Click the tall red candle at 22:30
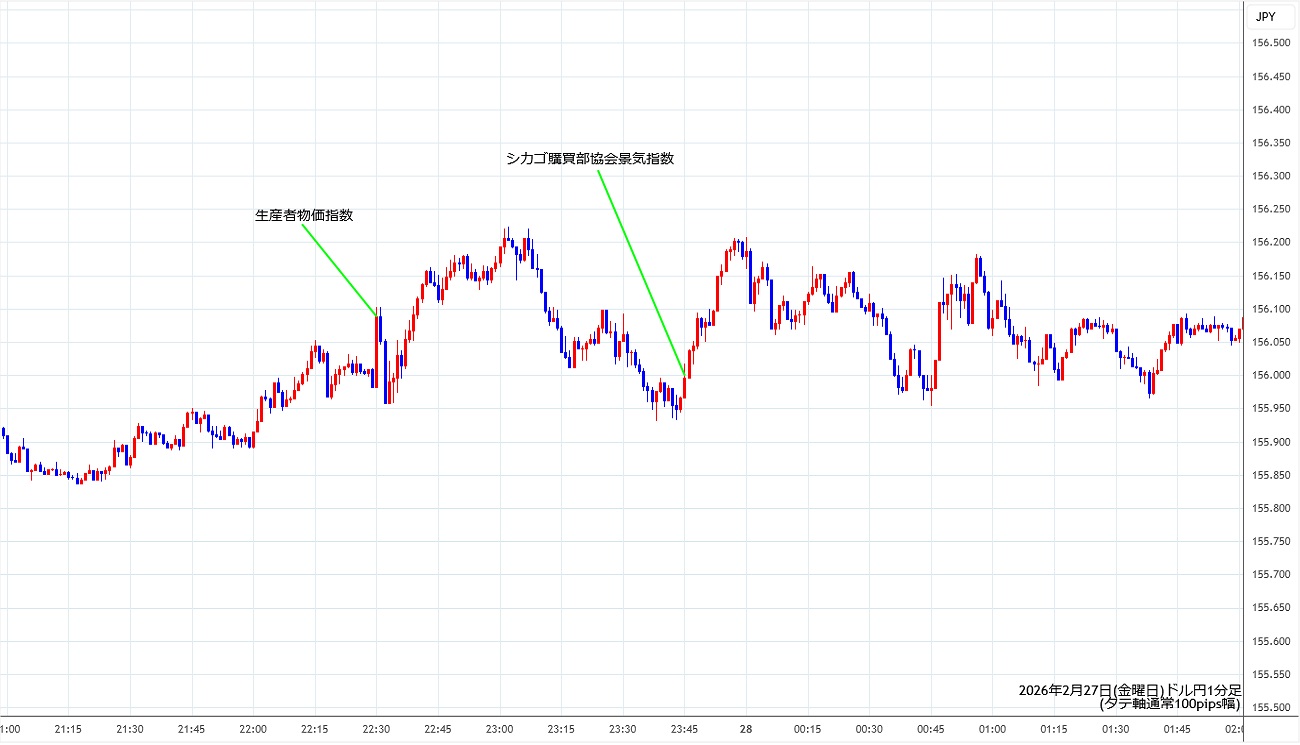Screen dimensions: 1300x745 (377, 350)
